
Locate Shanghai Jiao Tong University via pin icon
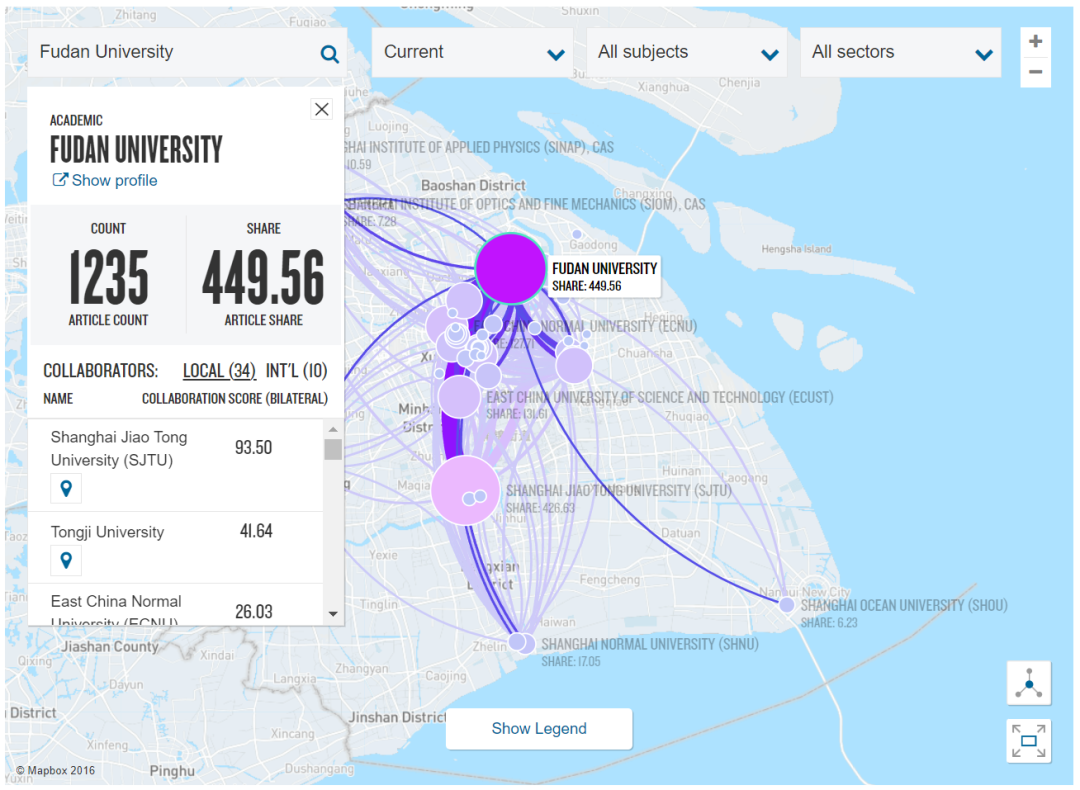pyautogui.click(x=66, y=488)
